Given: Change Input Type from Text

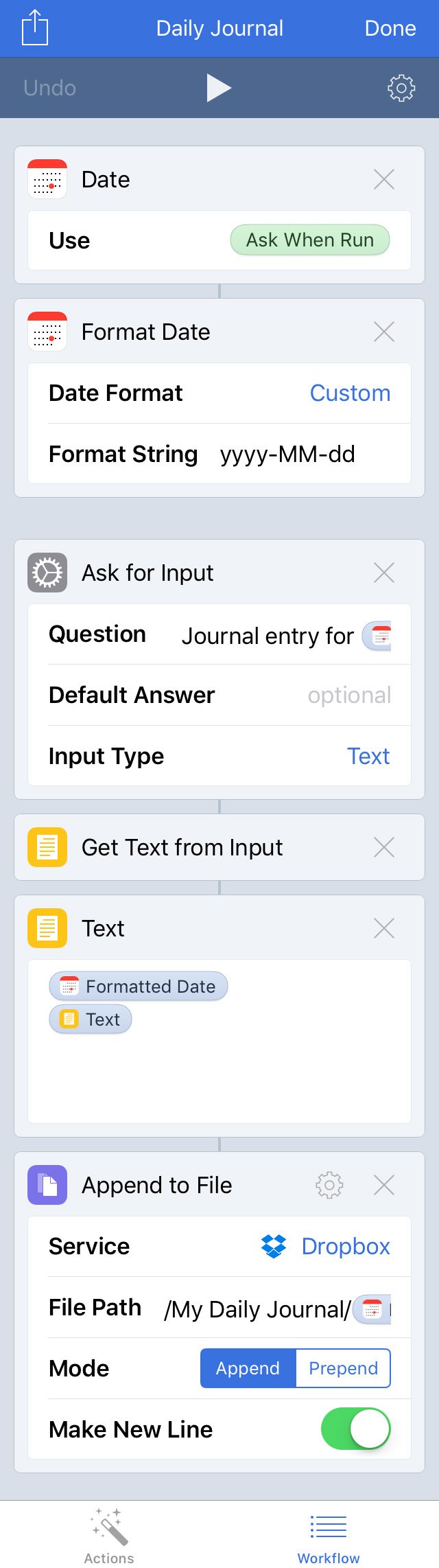Looking at the screenshot, I should 368,757.
